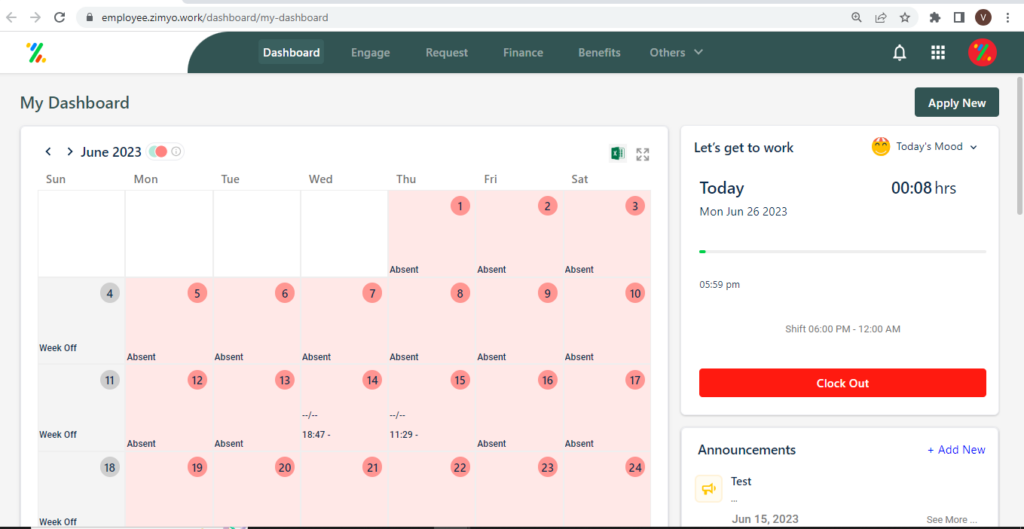Click the Mon Jun 26 2023 date
The height and width of the screenshot is (529, 1024).
point(743,212)
